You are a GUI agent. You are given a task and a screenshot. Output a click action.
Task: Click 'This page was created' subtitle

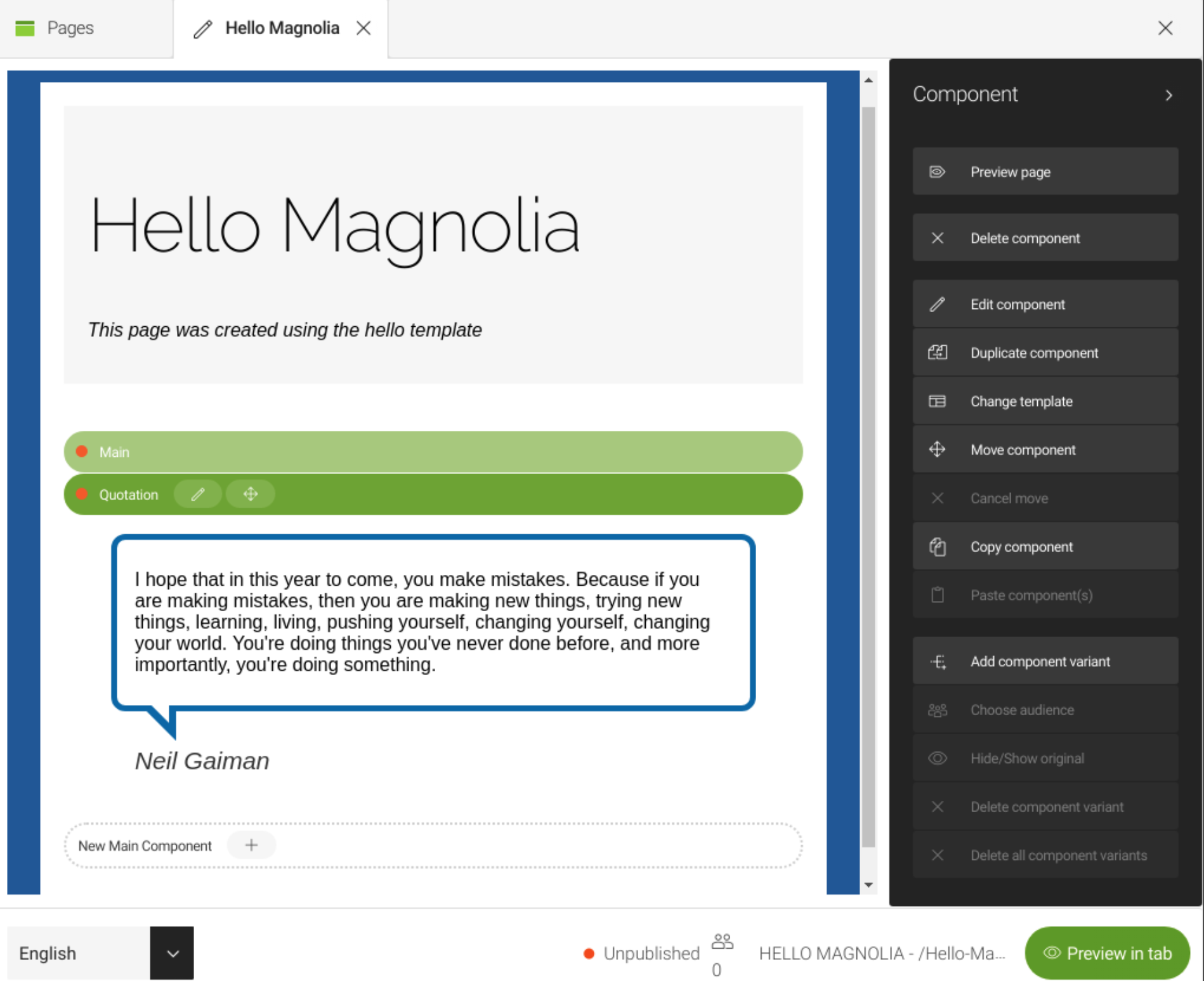pyautogui.click(x=284, y=329)
